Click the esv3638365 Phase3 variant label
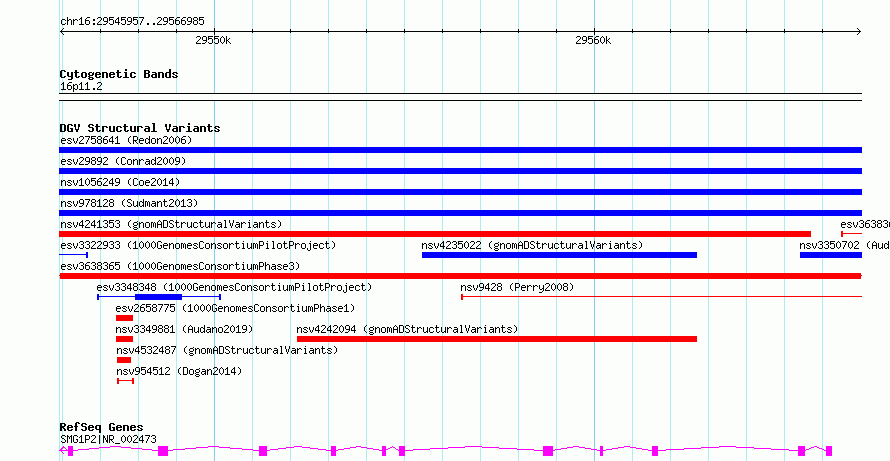 [180, 266]
